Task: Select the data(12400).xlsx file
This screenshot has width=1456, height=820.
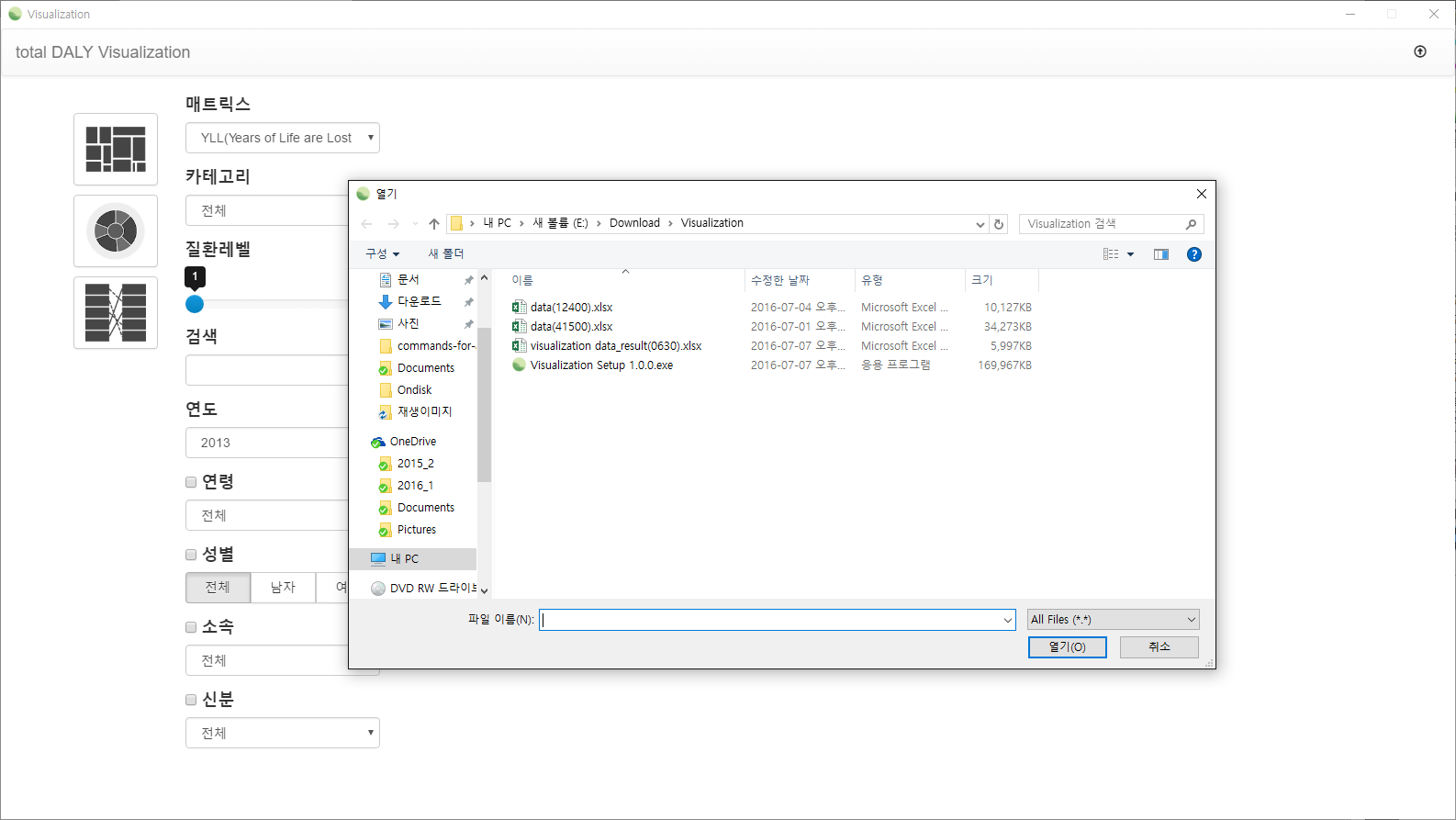Action: [571, 308]
